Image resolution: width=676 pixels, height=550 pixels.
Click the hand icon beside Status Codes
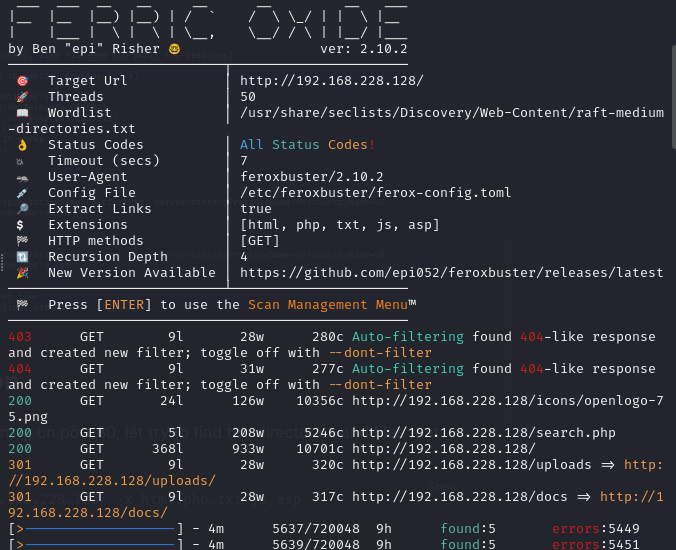pos(22,145)
